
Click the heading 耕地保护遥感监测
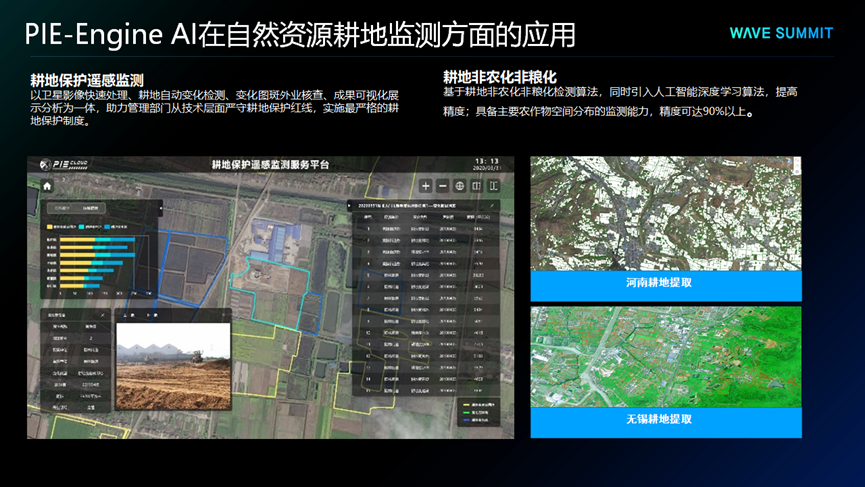87,80
